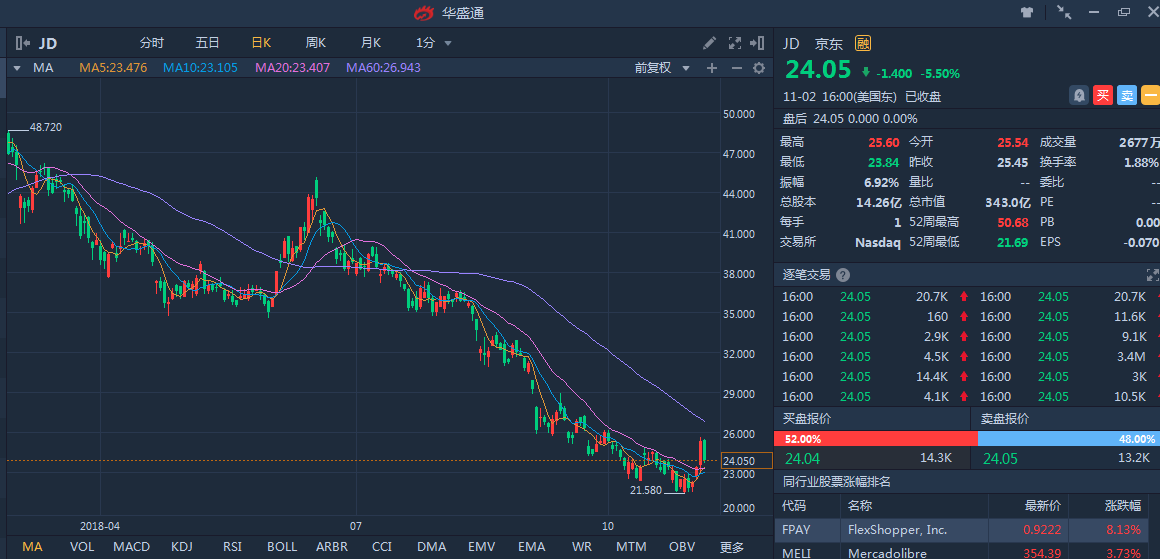The width and height of the screenshot is (1160, 559).
Task: Open the 1分 minute interval dropdown
Action: tap(434, 43)
